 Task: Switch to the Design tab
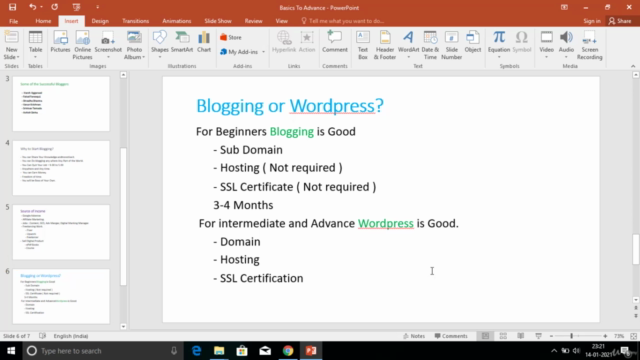(100, 21)
